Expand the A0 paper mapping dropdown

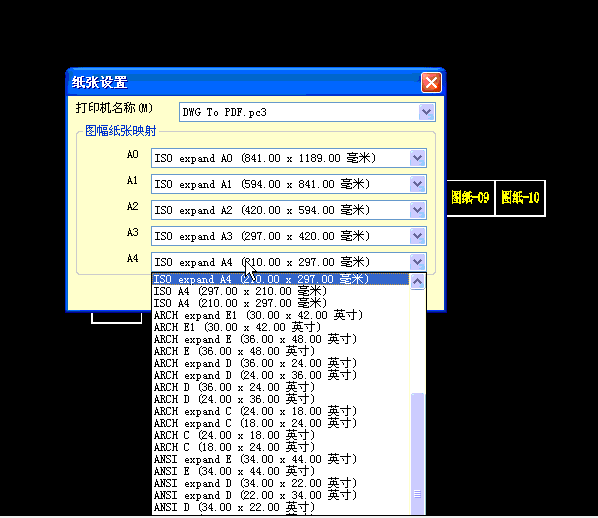click(418, 158)
